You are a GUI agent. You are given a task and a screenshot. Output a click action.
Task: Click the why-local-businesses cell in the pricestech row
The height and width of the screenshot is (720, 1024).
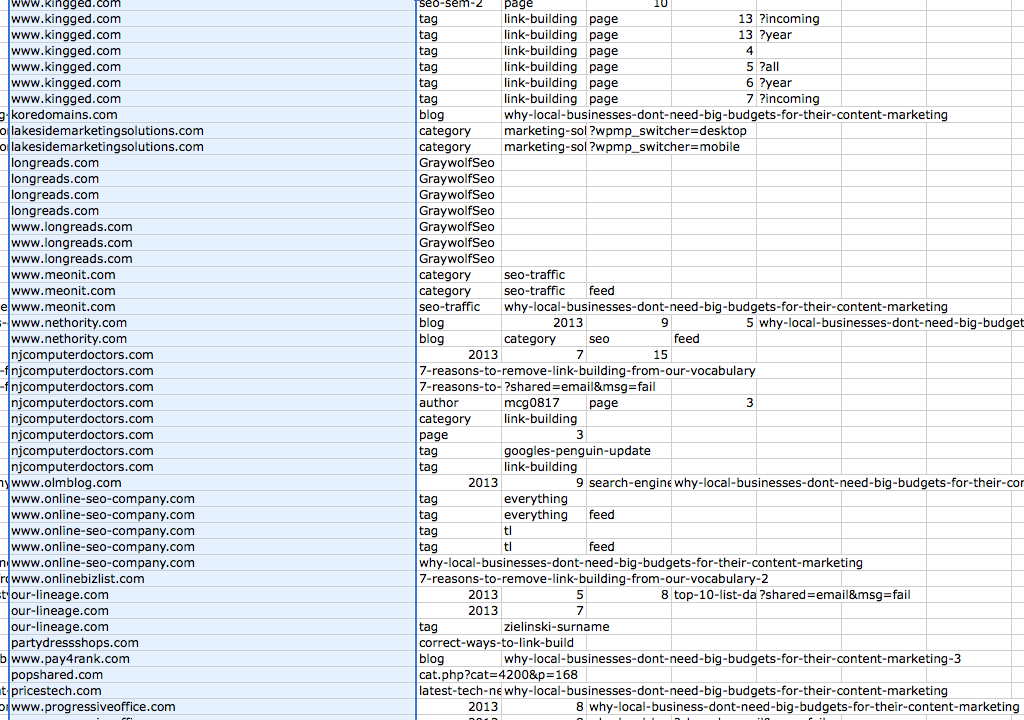point(726,691)
